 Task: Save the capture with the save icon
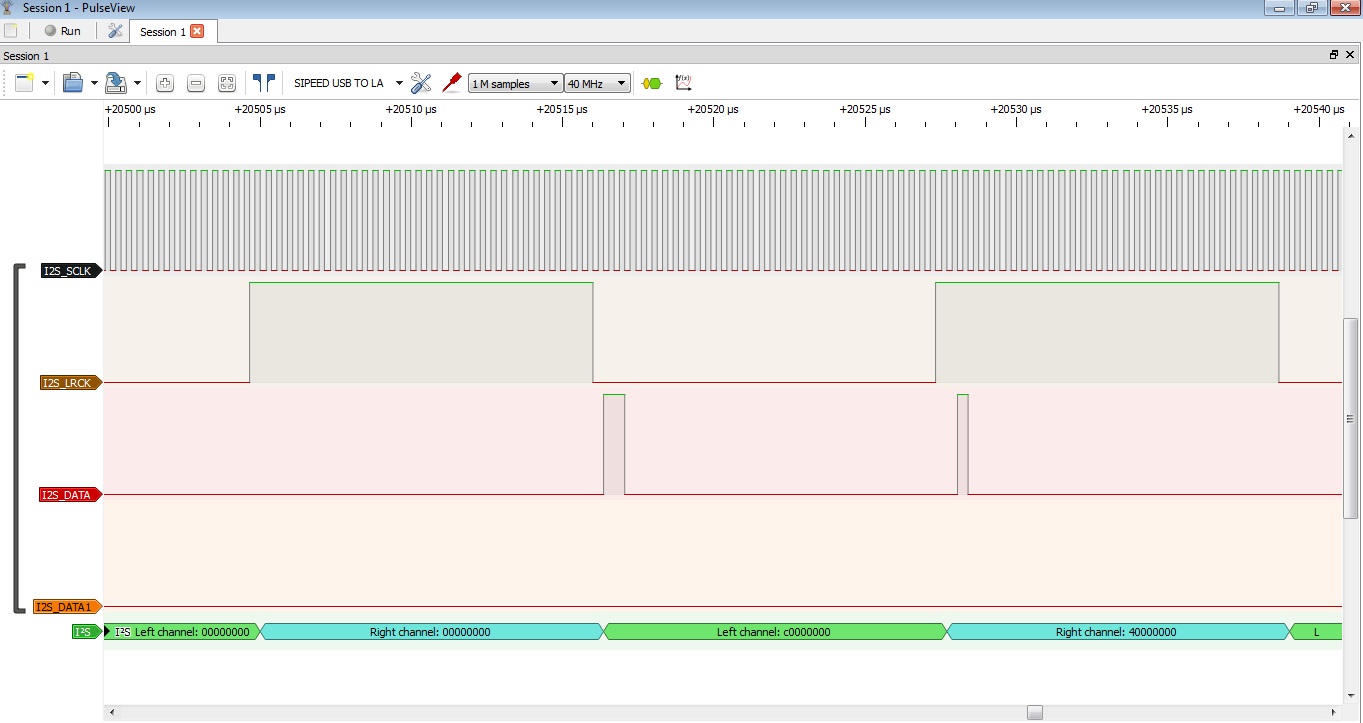click(x=115, y=83)
